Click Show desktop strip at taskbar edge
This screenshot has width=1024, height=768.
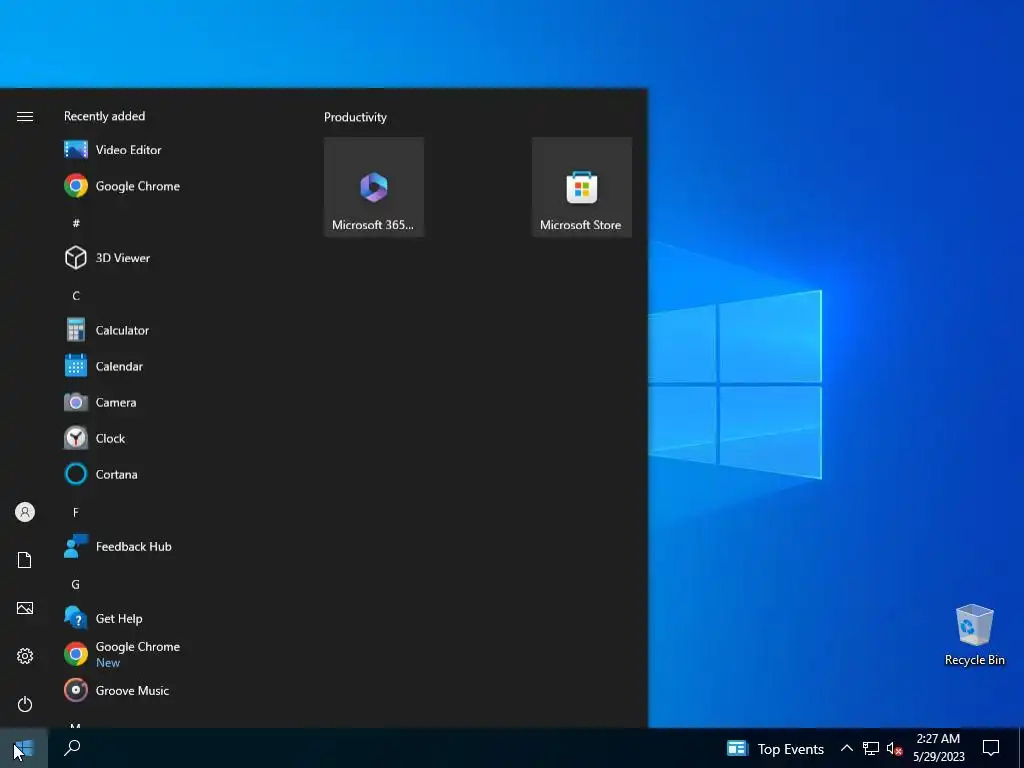click(1021, 748)
